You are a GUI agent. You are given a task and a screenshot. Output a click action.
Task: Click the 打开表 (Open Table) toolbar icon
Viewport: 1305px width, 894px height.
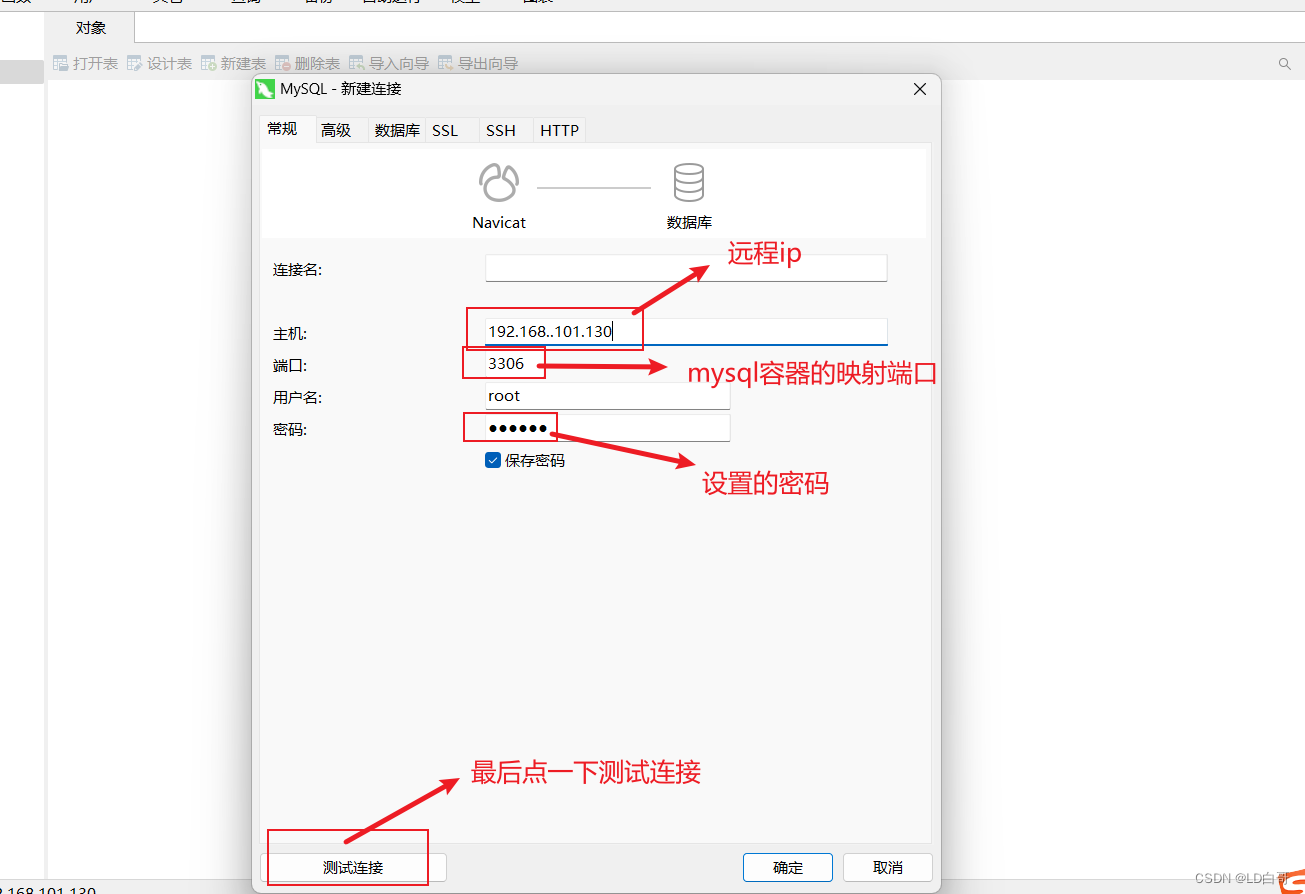pyautogui.click(x=61, y=63)
